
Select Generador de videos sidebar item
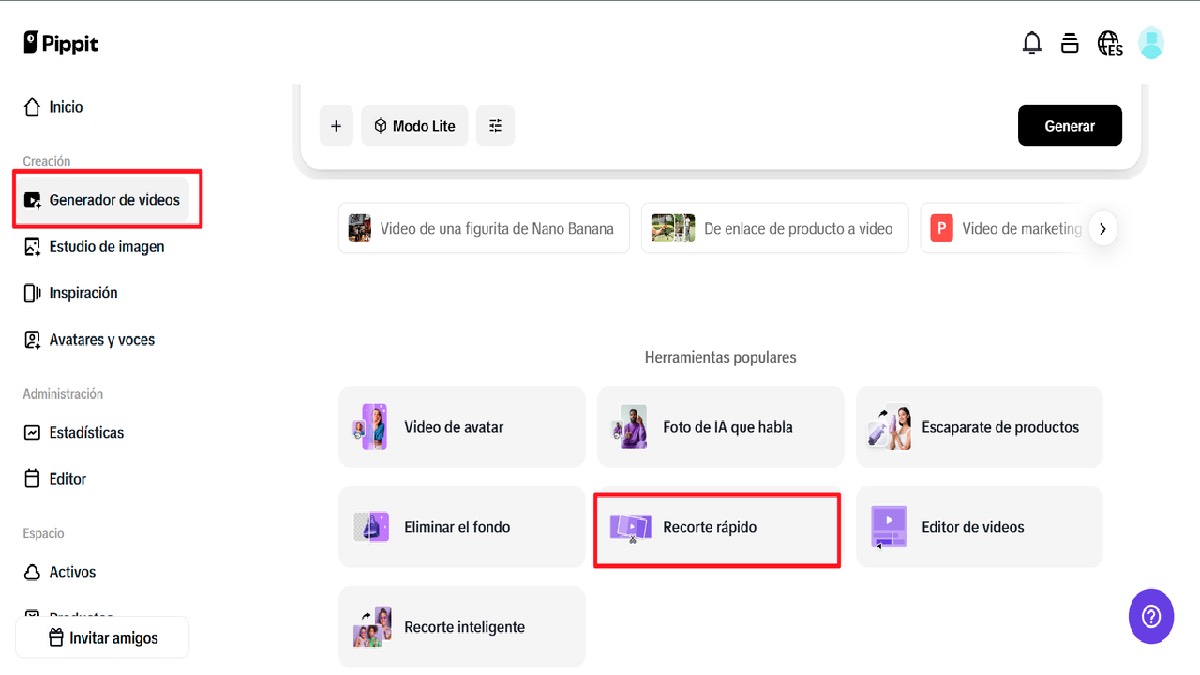[x=114, y=200]
